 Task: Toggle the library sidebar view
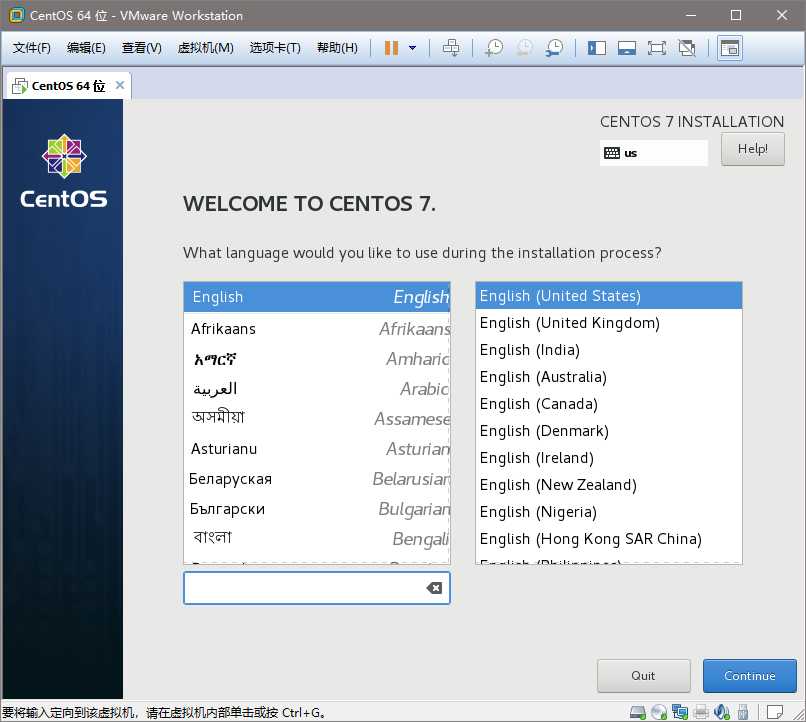597,48
